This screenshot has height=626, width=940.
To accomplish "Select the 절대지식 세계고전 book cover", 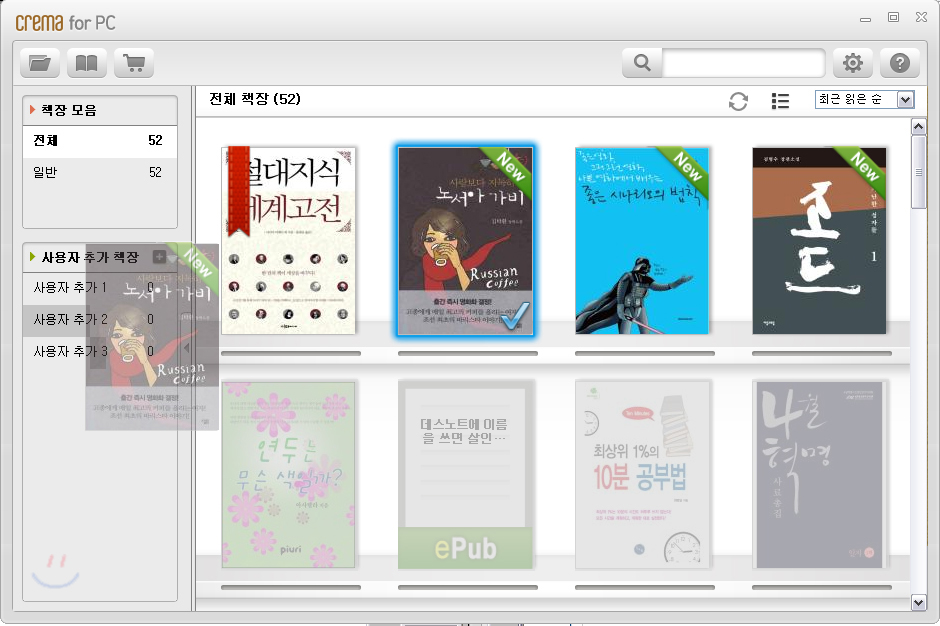I will pyautogui.click(x=288, y=240).
